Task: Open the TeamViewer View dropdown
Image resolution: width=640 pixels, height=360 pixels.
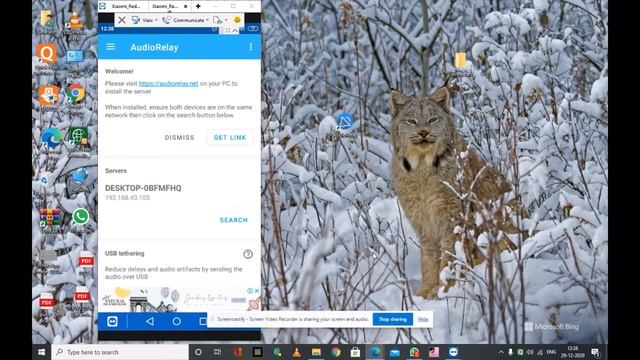Action: 144,20
